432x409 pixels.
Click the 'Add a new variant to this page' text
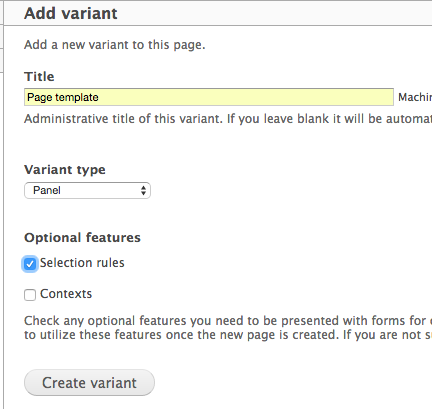coord(115,45)
